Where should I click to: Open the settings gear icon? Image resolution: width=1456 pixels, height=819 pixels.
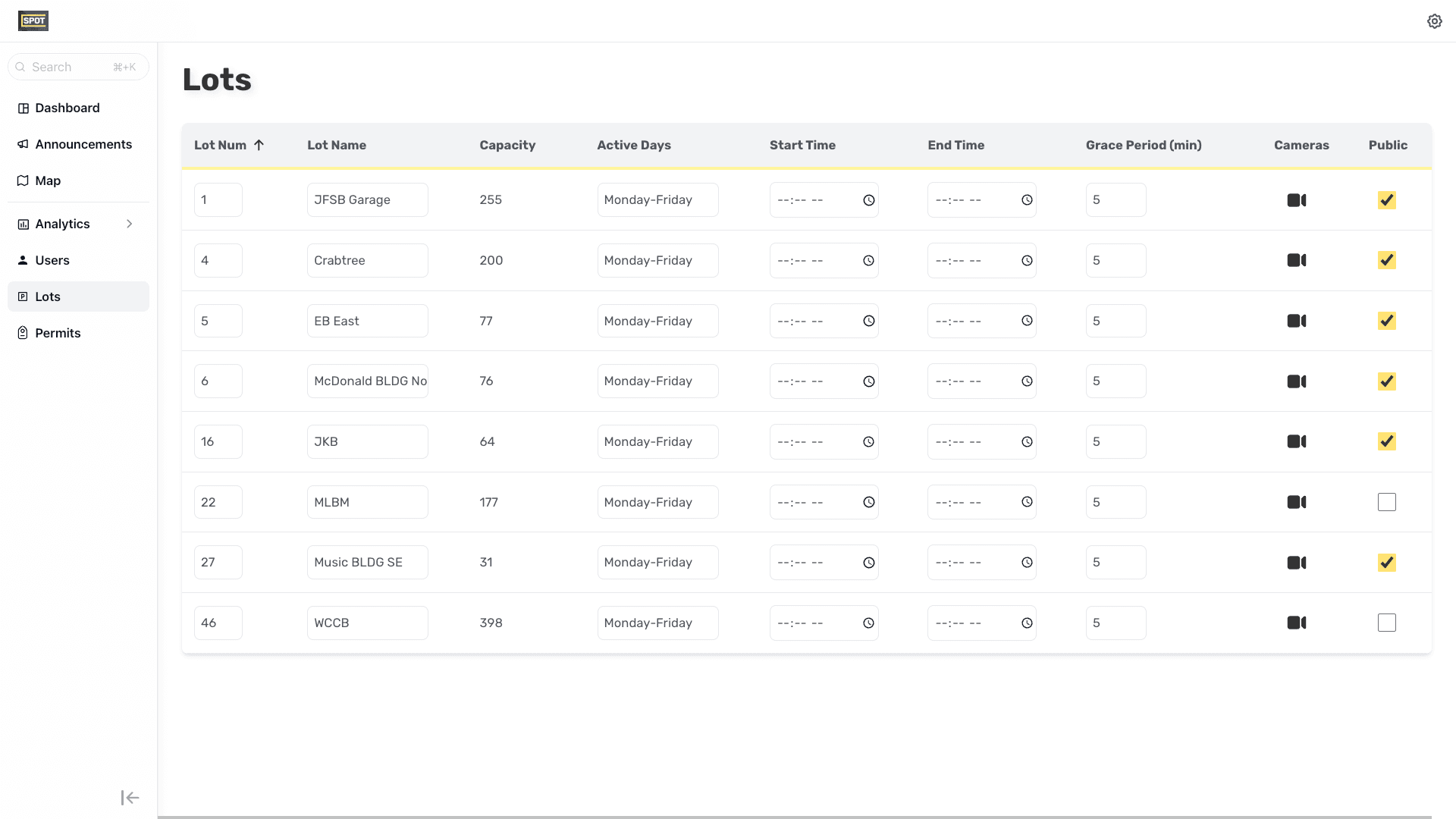[1434, 21]
